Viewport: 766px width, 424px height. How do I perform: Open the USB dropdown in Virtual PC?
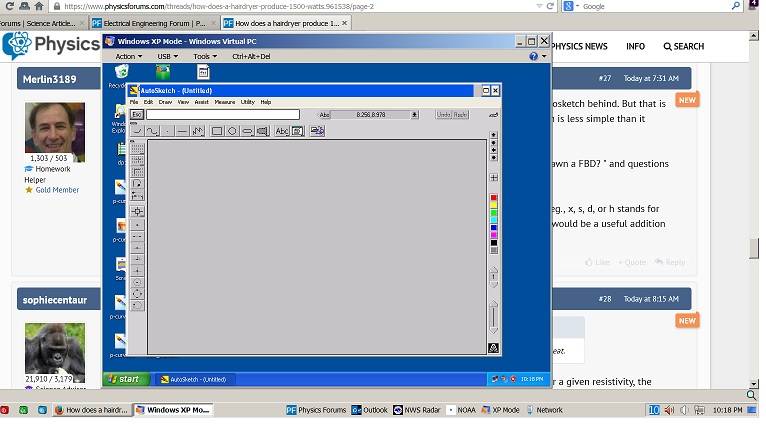pyautogui.click(x=168, y=56)
